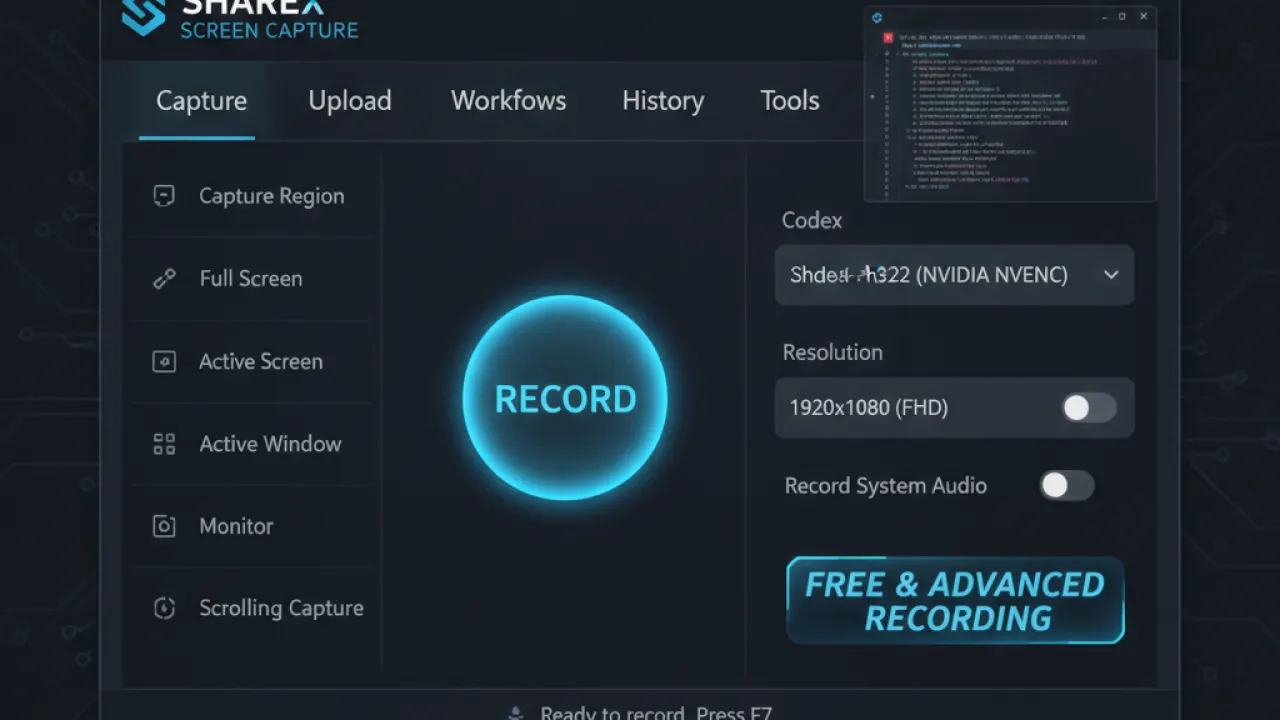This screenshot has height=720, width=1280.
Task: Click the code preview thumbnail window
Action: 1010,104
